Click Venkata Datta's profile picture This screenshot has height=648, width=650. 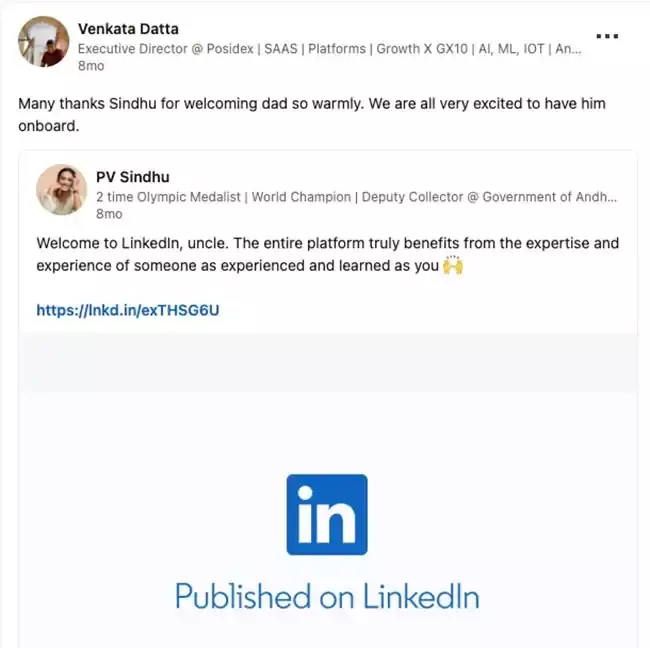pos(43,42)
